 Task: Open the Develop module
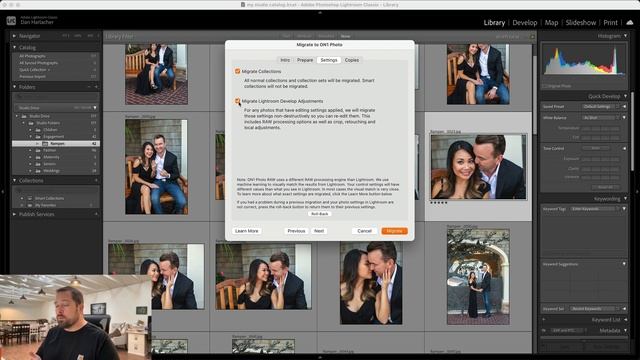click(x=525, y=23)
